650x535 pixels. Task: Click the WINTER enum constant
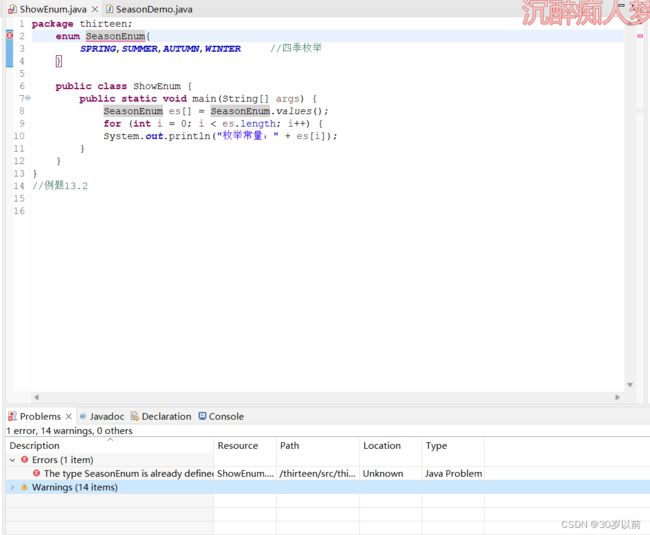click(223, 49)
